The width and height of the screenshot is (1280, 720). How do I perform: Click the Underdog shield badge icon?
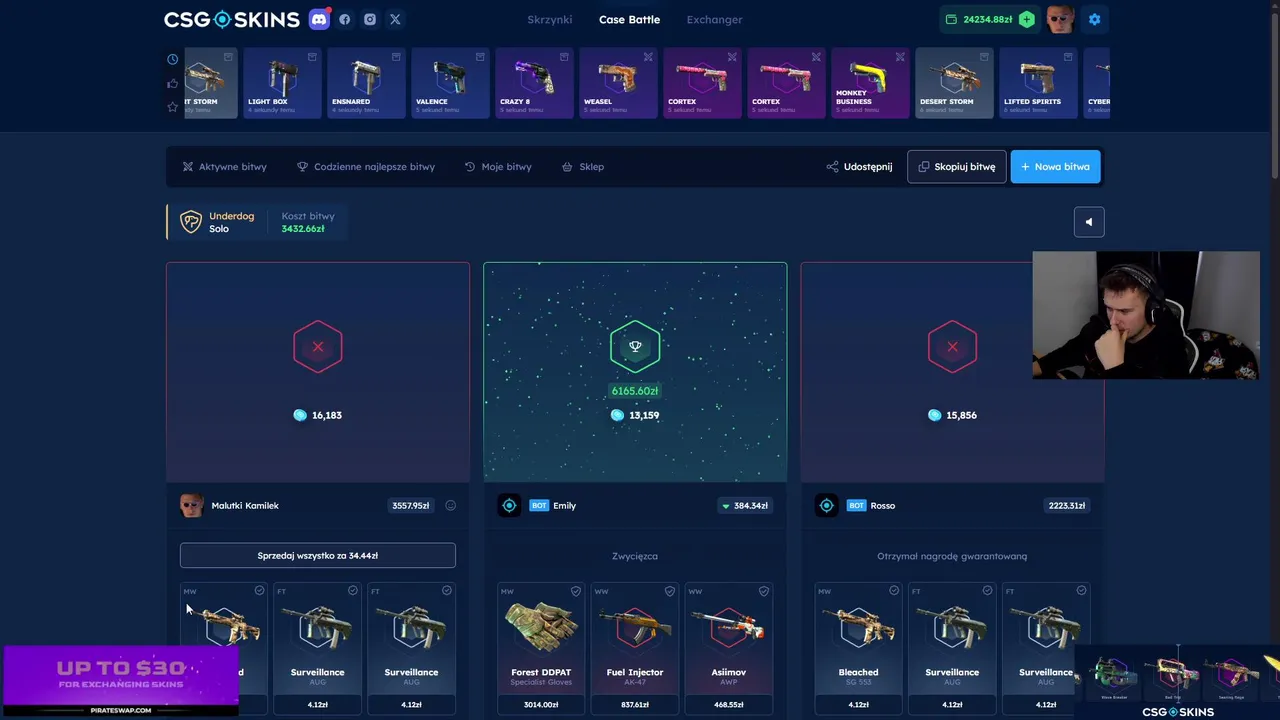point(190,222)
